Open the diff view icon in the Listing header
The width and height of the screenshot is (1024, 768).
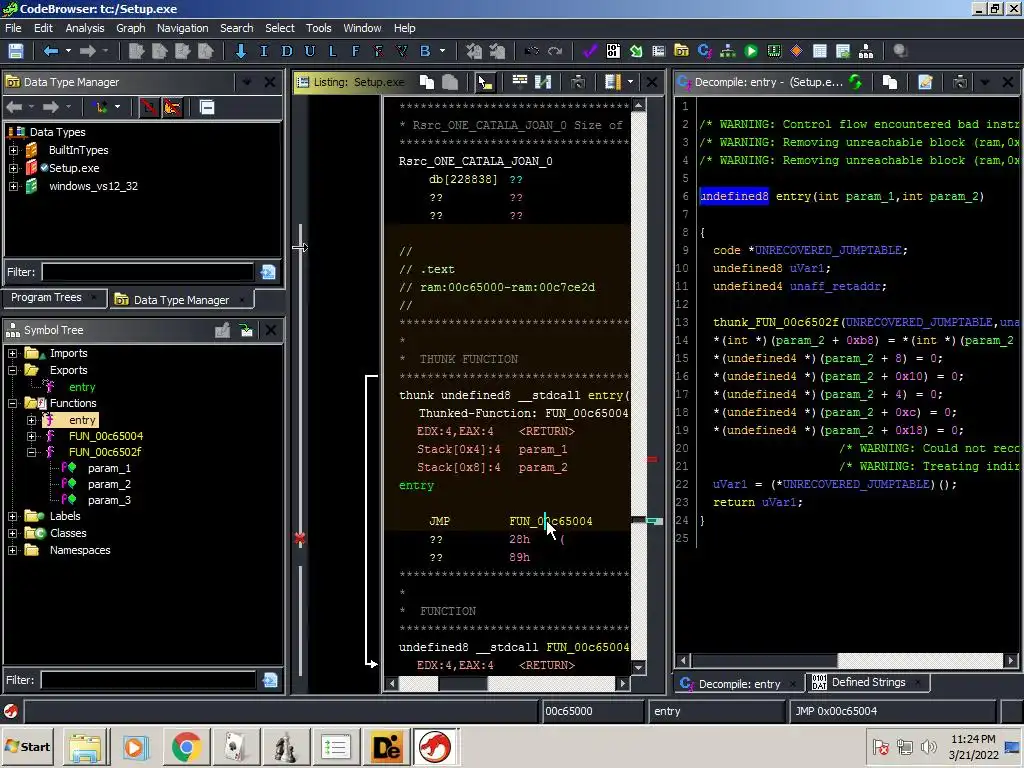point(543,82)
